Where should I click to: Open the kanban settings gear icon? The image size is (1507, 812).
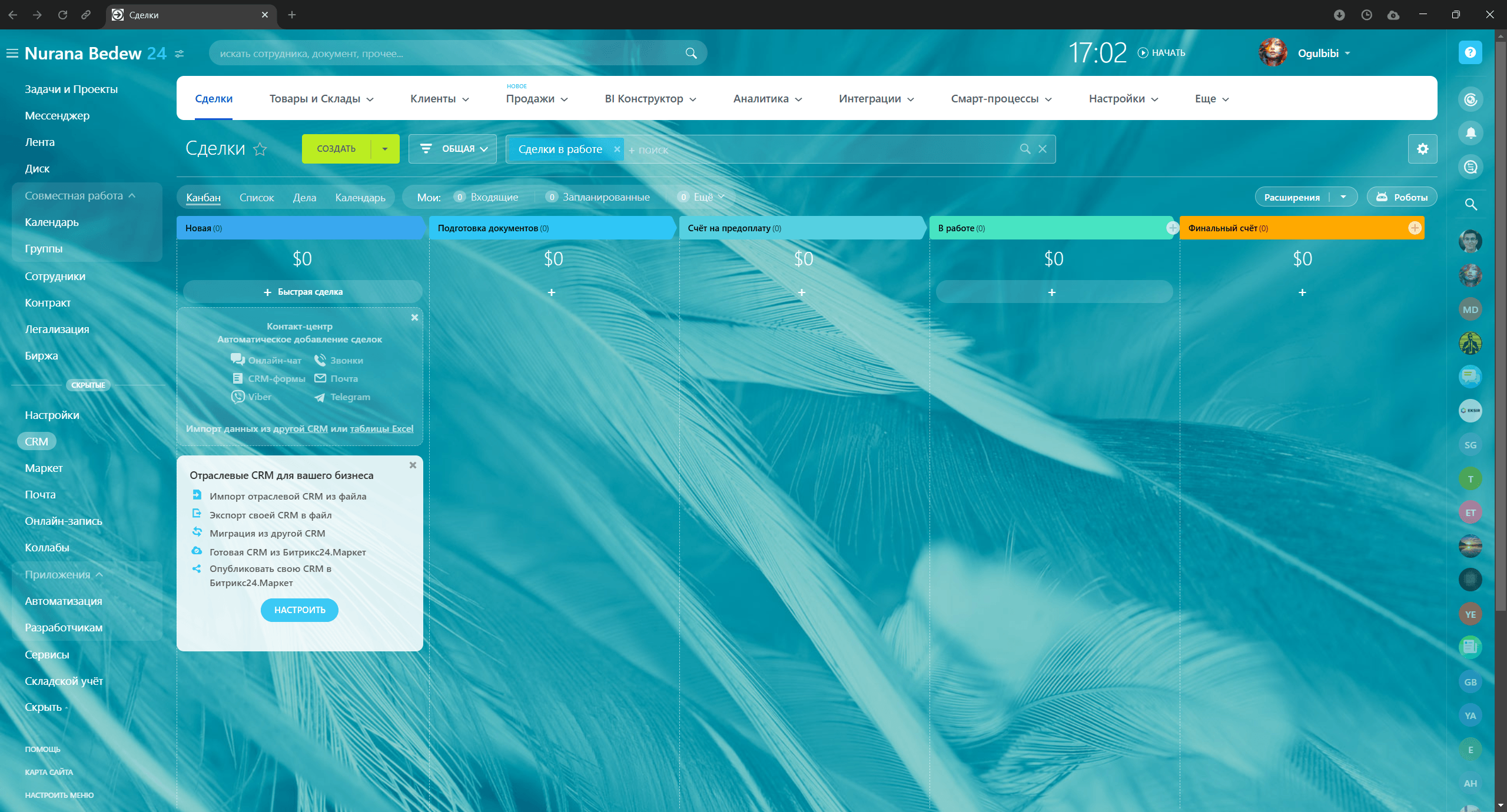click(1422, 149)
